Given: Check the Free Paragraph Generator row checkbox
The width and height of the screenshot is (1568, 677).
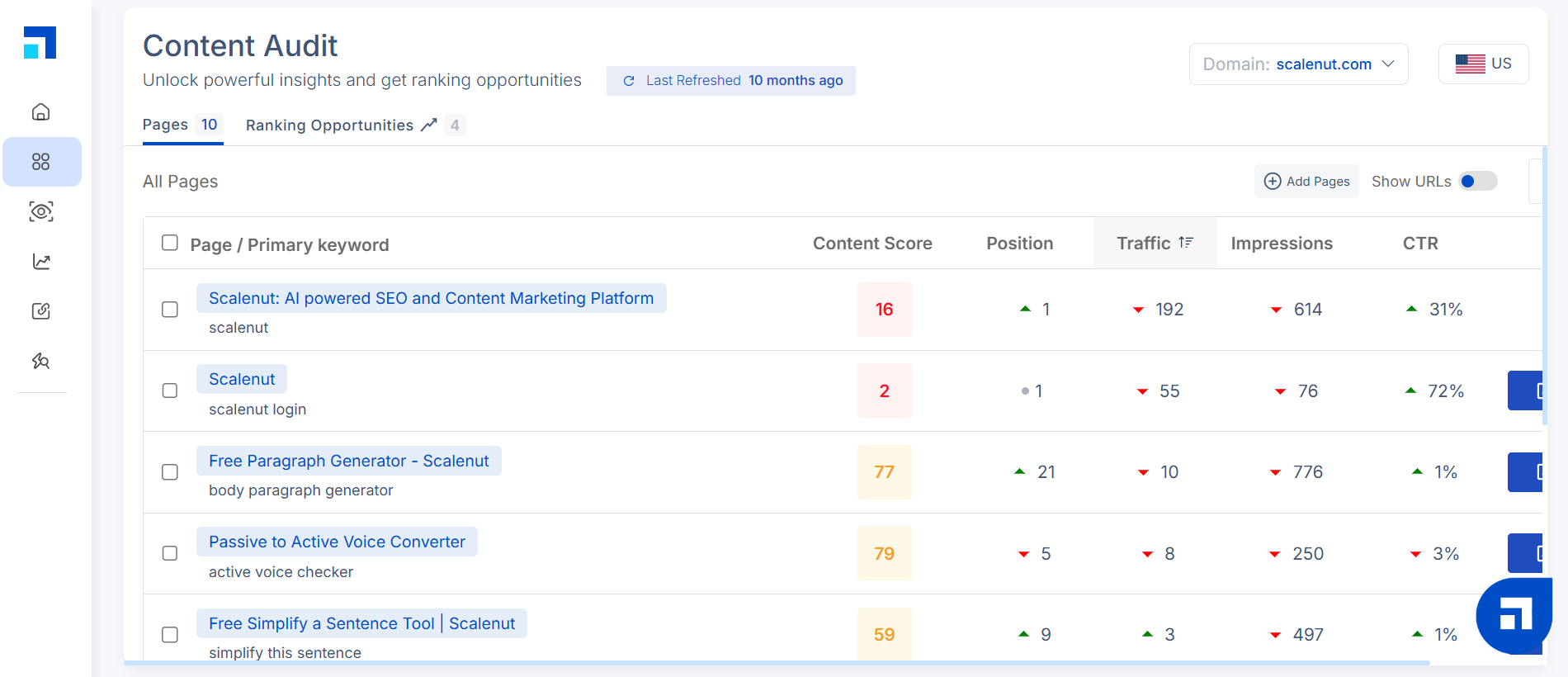Looking at the screenshot, I should tap(170, 472).
